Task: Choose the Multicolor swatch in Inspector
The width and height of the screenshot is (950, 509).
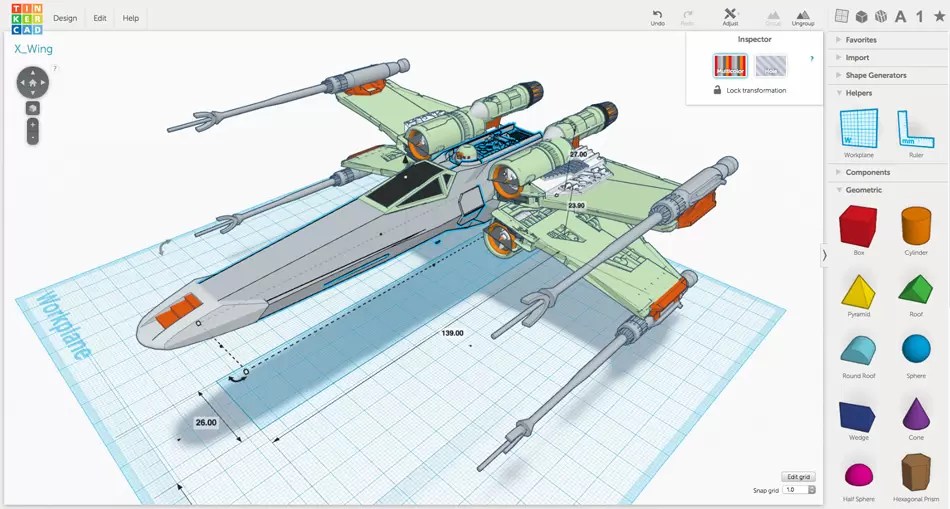Action: click(730, 65)
